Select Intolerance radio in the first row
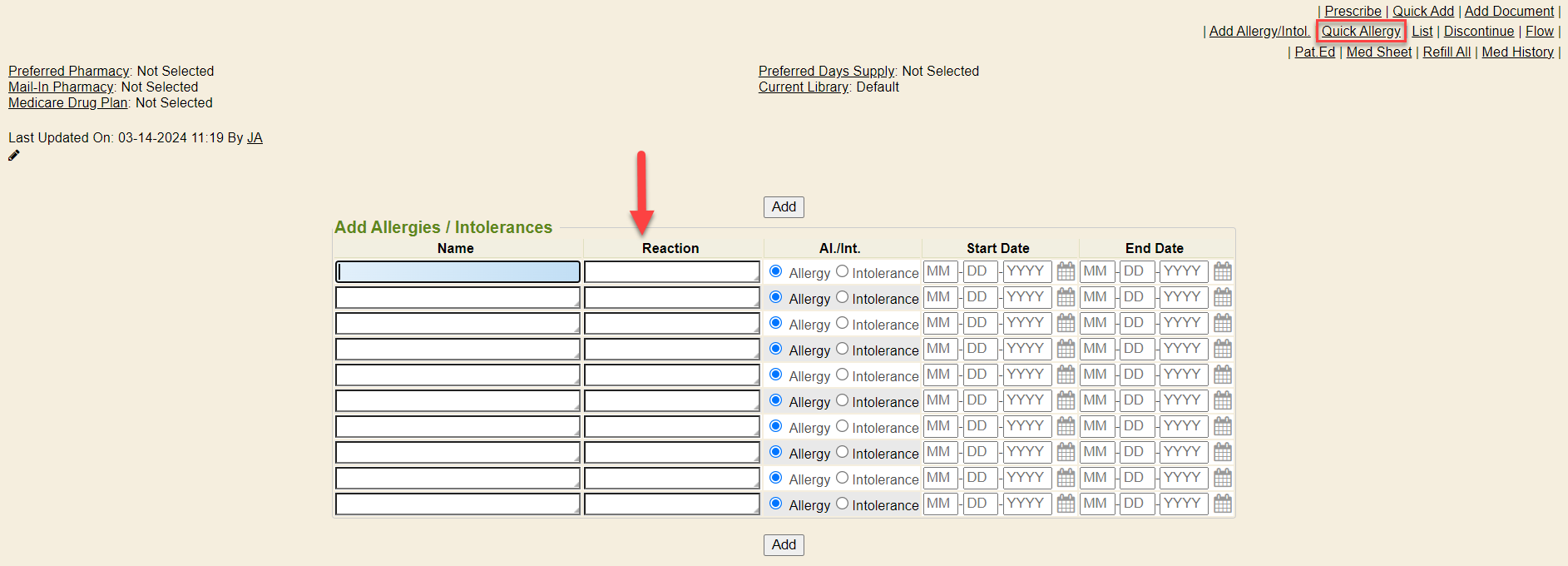This screenshot has height=566, width=1568. 842,271
